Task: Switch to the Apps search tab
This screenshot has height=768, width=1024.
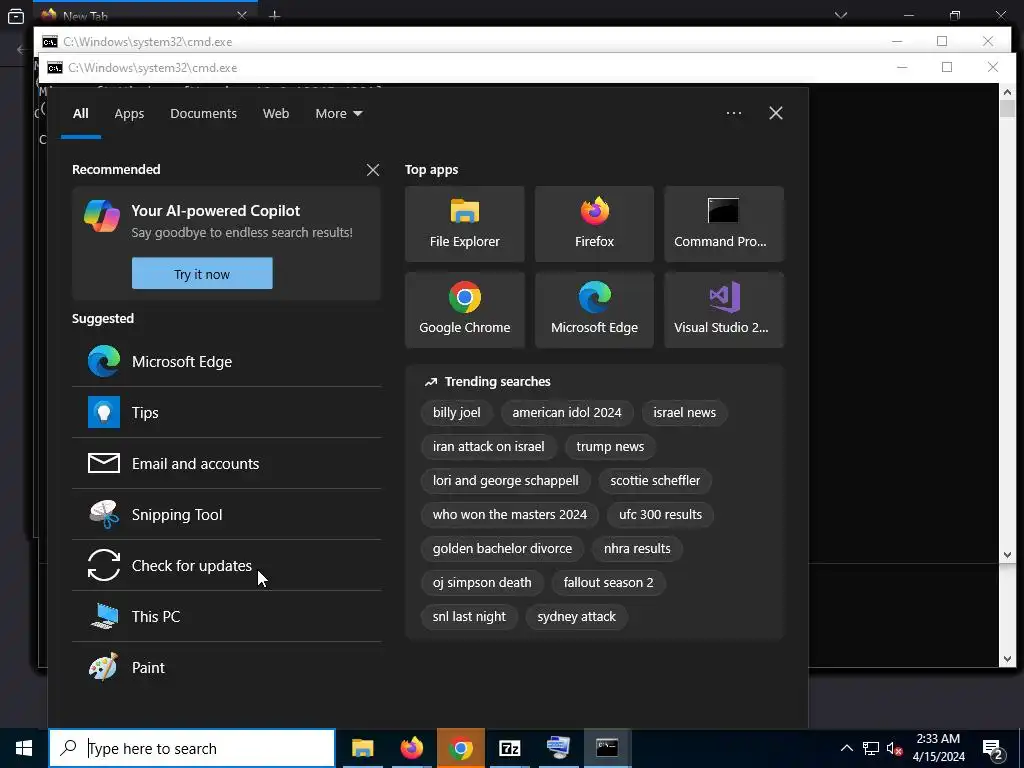Action: (x=129, y=114)
